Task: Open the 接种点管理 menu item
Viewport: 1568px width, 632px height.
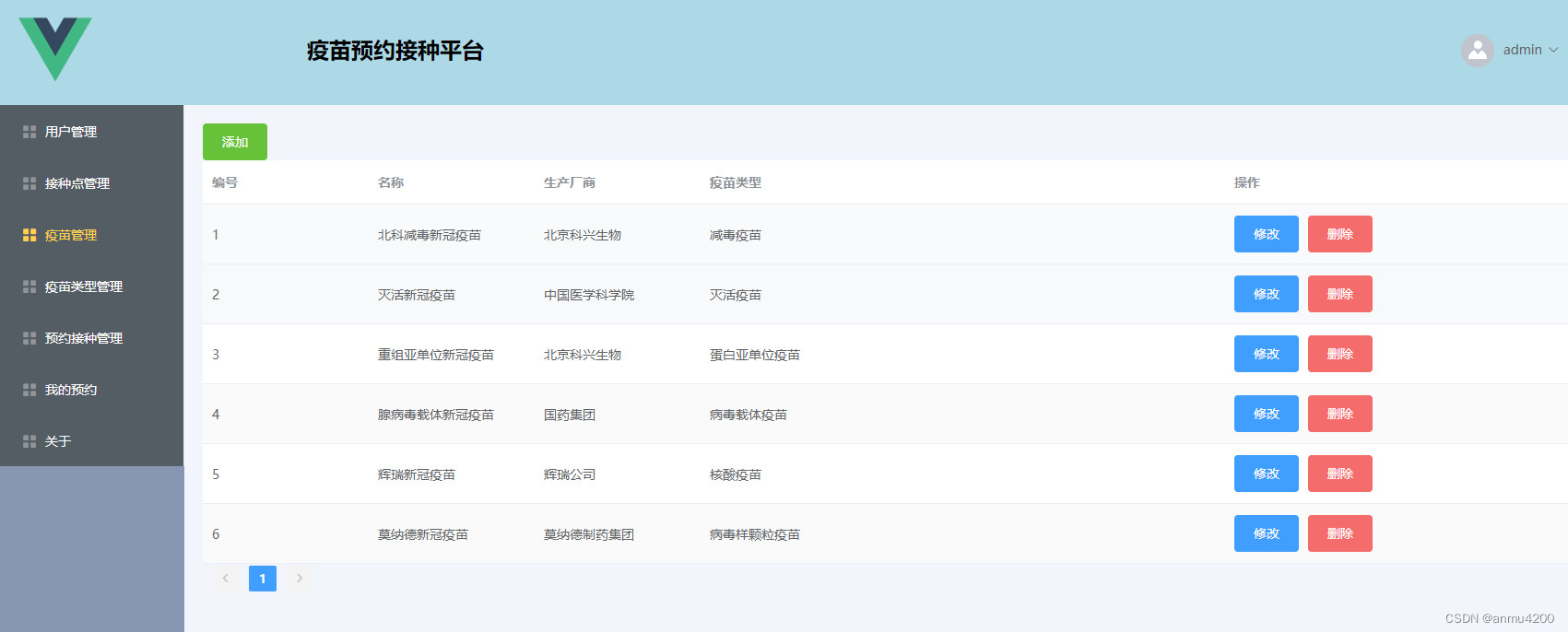Action: [x=92, y=183]
